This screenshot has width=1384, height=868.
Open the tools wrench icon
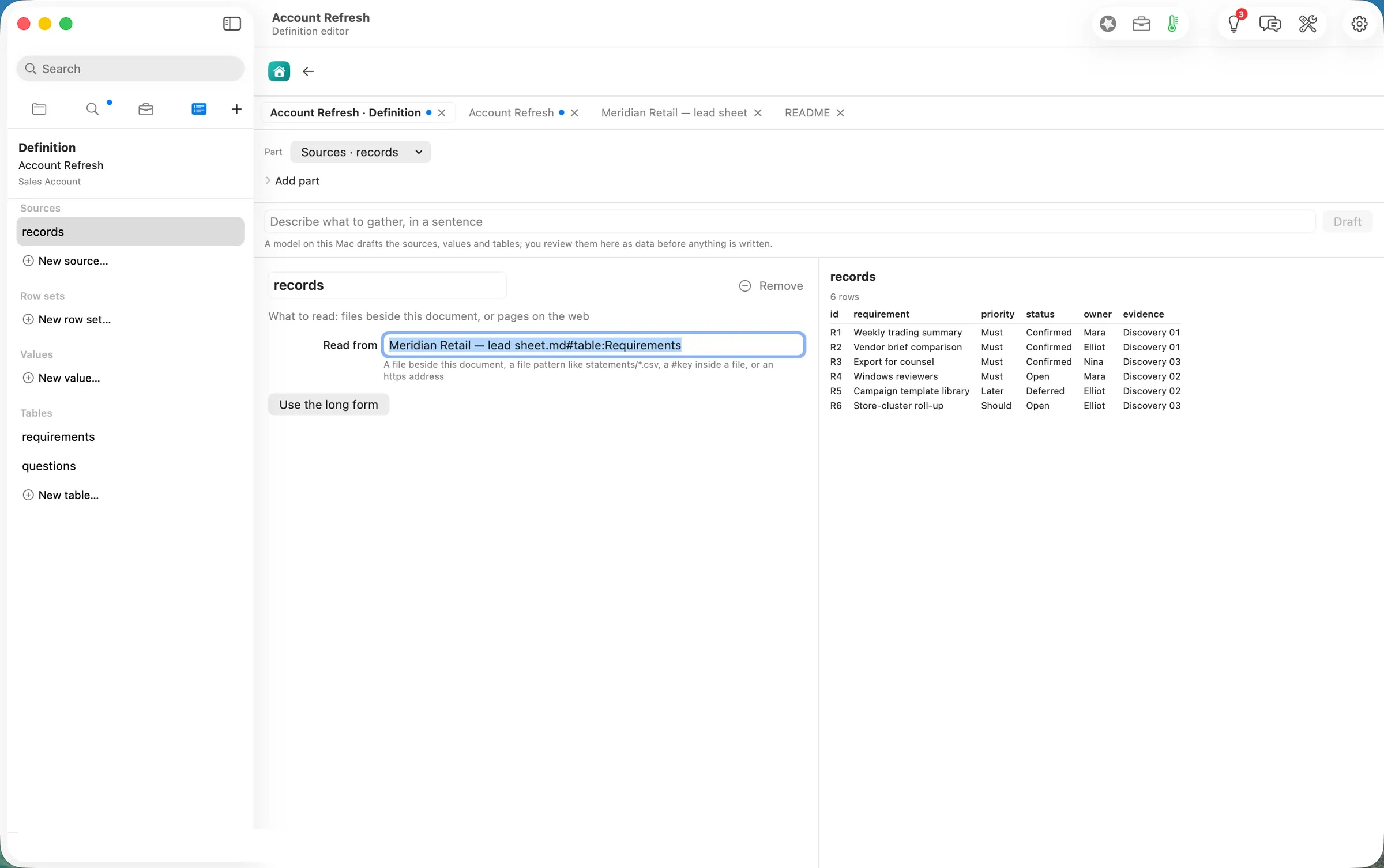click(x=1307, y=24)
